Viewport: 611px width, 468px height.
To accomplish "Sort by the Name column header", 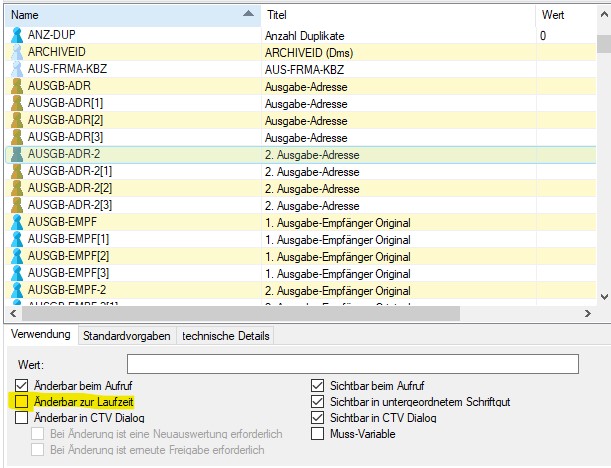I will [x=120, y=15].
